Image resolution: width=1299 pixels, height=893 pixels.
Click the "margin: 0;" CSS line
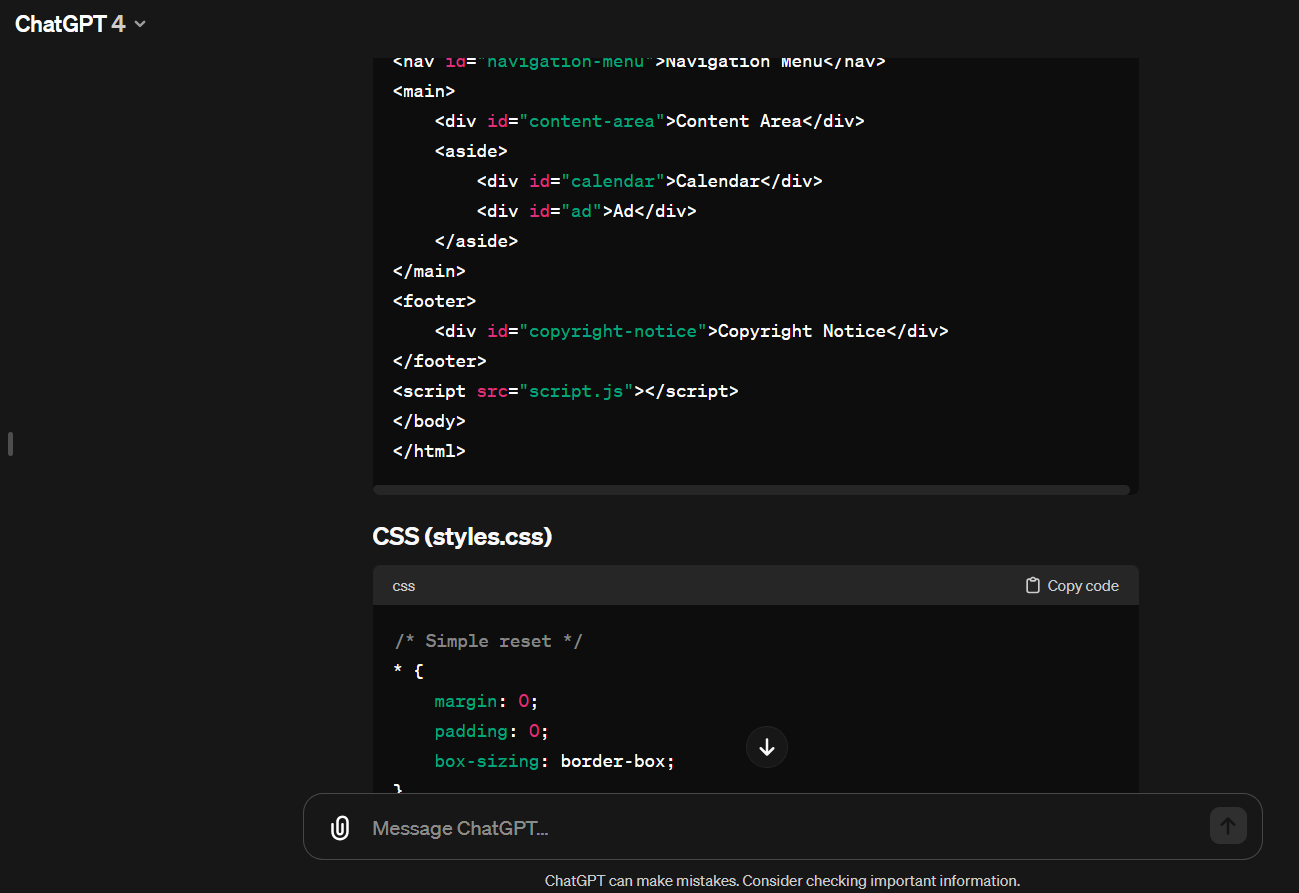tap(486, 701)
